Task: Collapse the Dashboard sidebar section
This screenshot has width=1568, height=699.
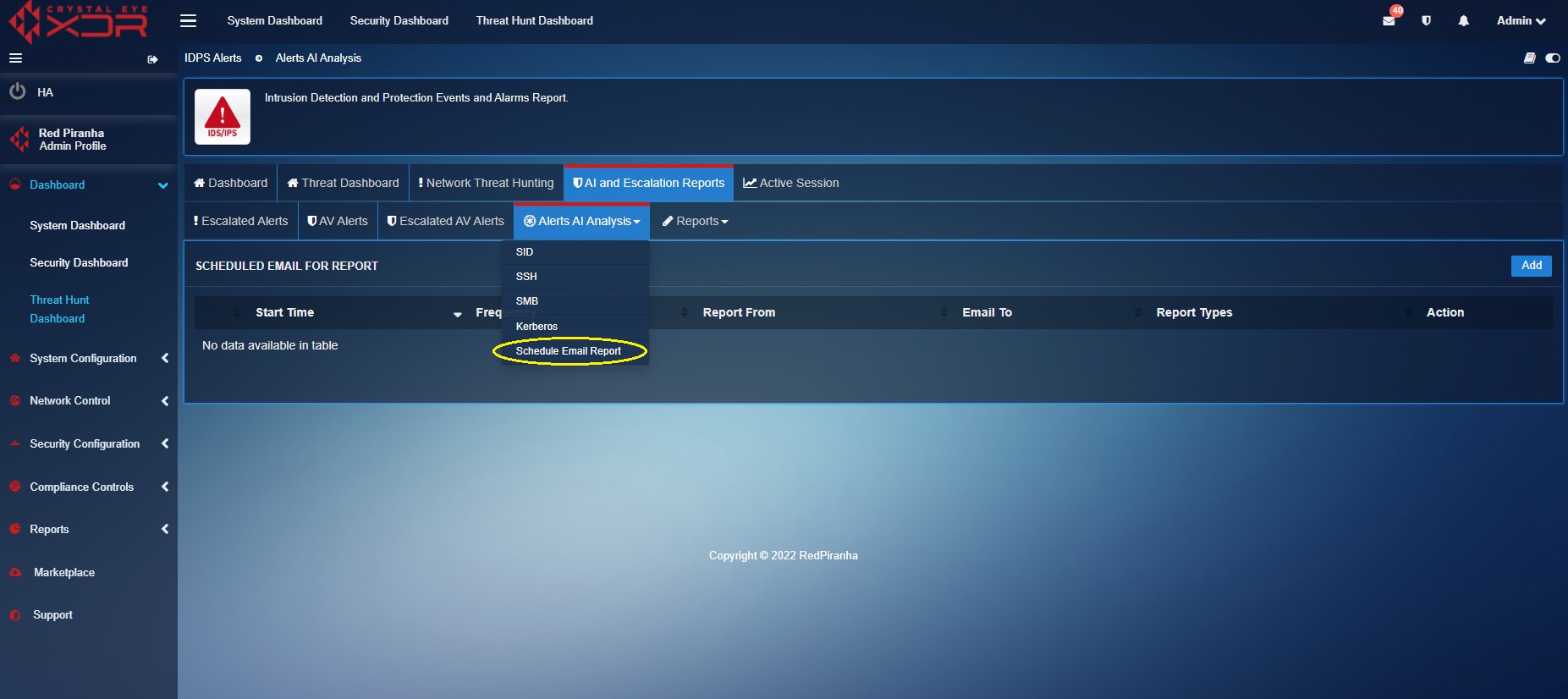Action: (x=162, y=185)
